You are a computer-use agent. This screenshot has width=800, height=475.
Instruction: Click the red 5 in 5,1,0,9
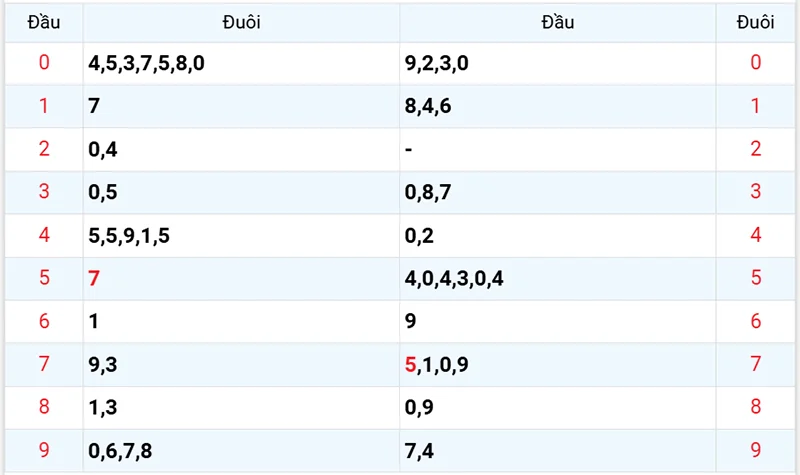[x=410, y=365]
